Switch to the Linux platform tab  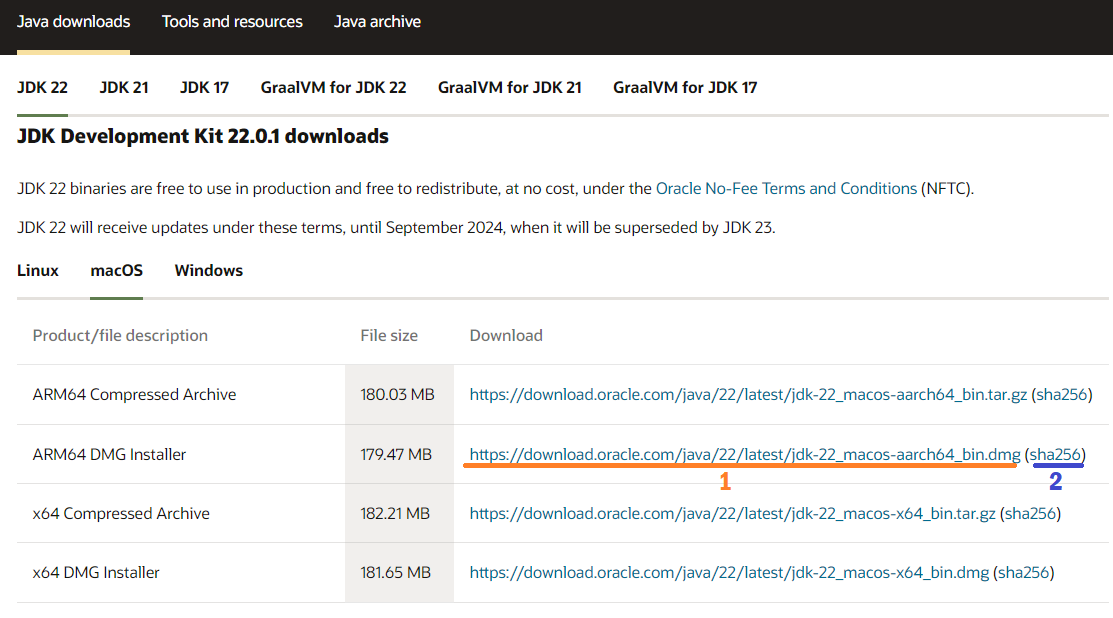click(x=38, y=270)
